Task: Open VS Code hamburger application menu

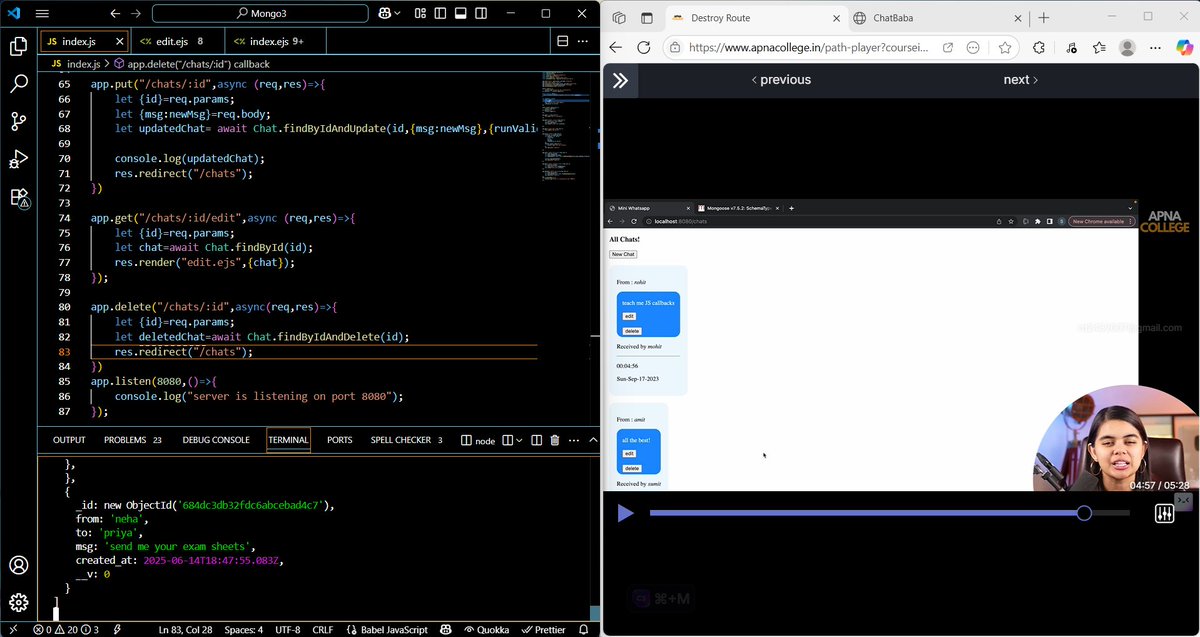Action: point(42,14)
